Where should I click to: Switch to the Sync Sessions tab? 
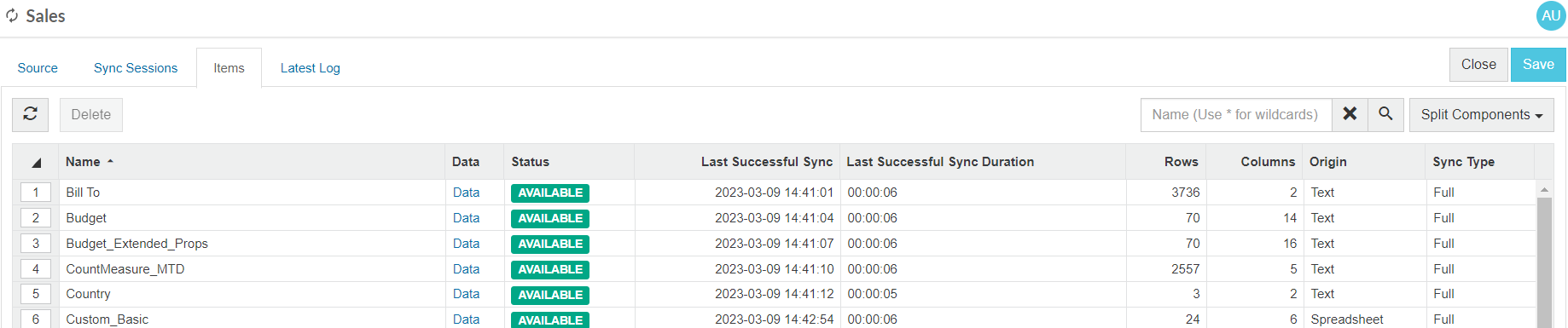136,68
